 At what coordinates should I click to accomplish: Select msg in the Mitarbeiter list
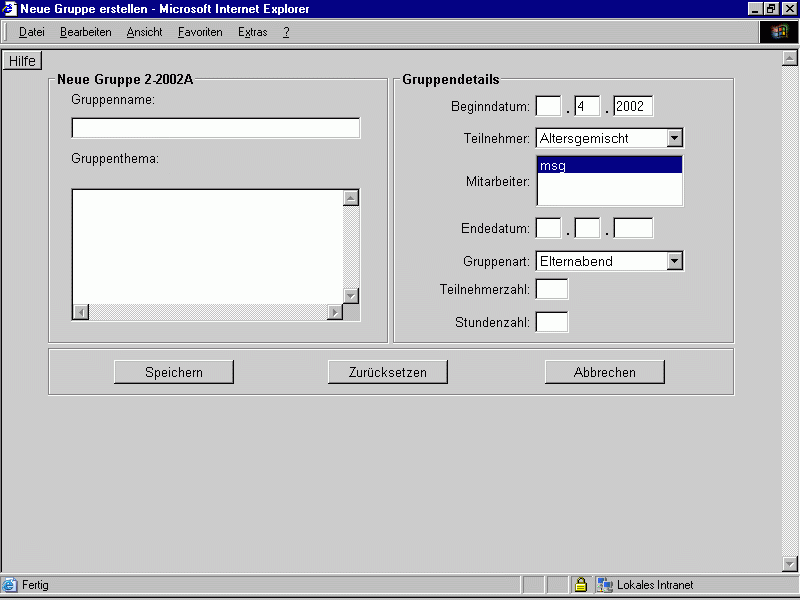(609, 166)
